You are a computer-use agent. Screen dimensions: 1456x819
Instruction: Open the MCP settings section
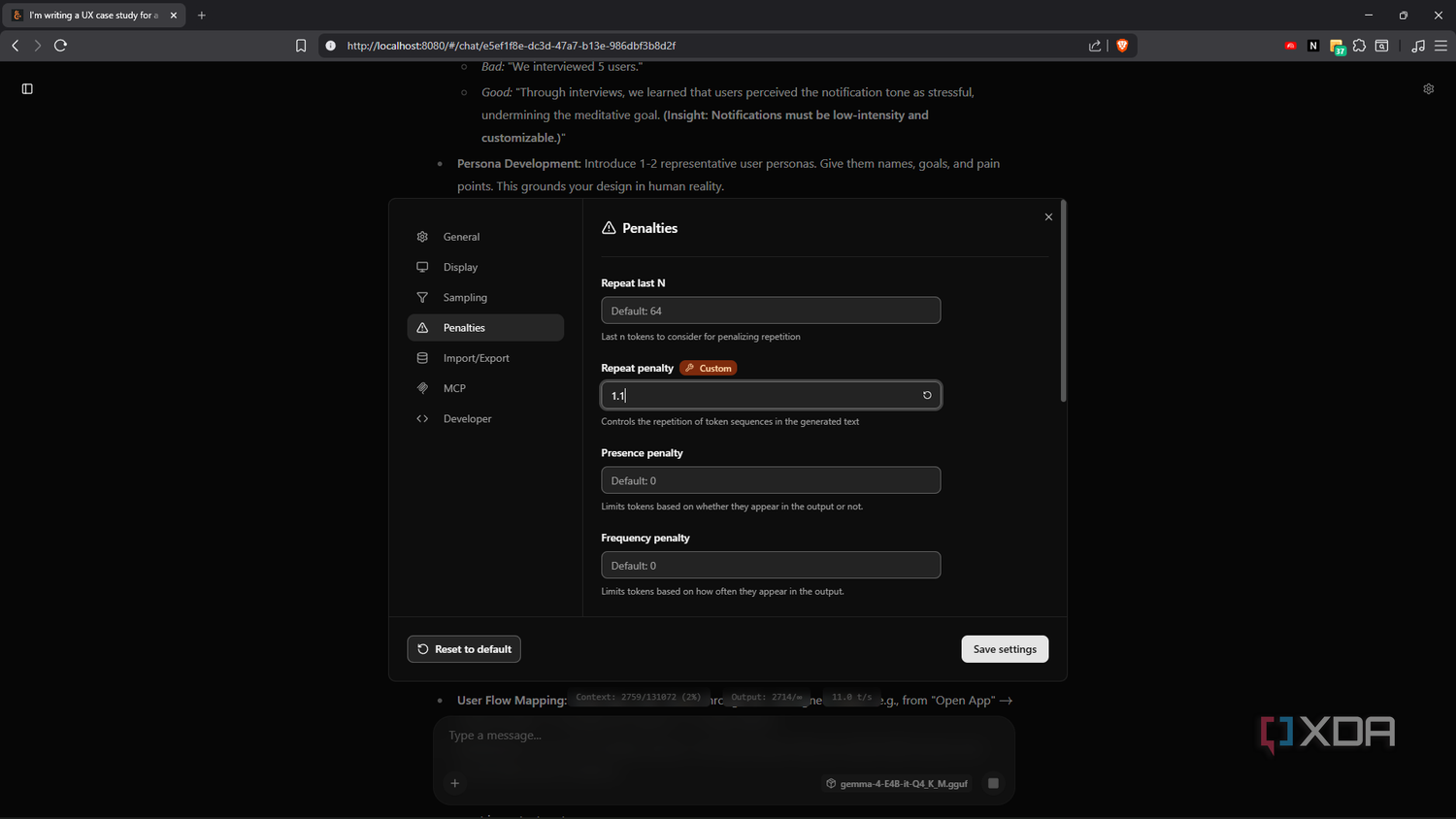(x=485, y=388)
